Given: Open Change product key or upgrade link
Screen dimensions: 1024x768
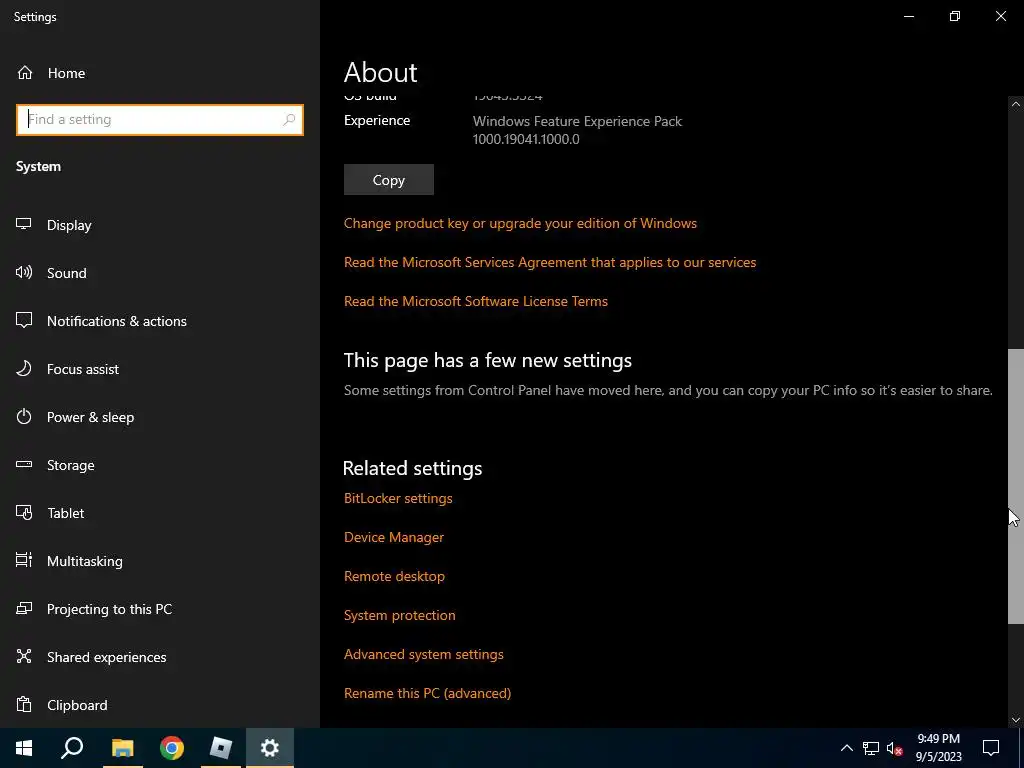Looking at the screenshot, I should (x=520, y=223).
